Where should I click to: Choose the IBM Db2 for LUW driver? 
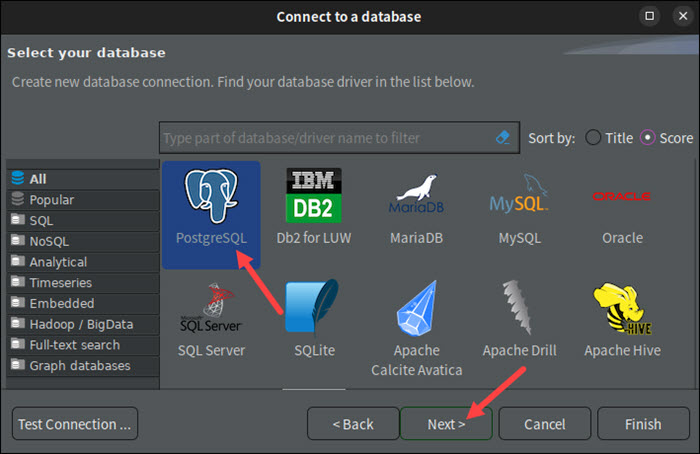tap(313, 207)
